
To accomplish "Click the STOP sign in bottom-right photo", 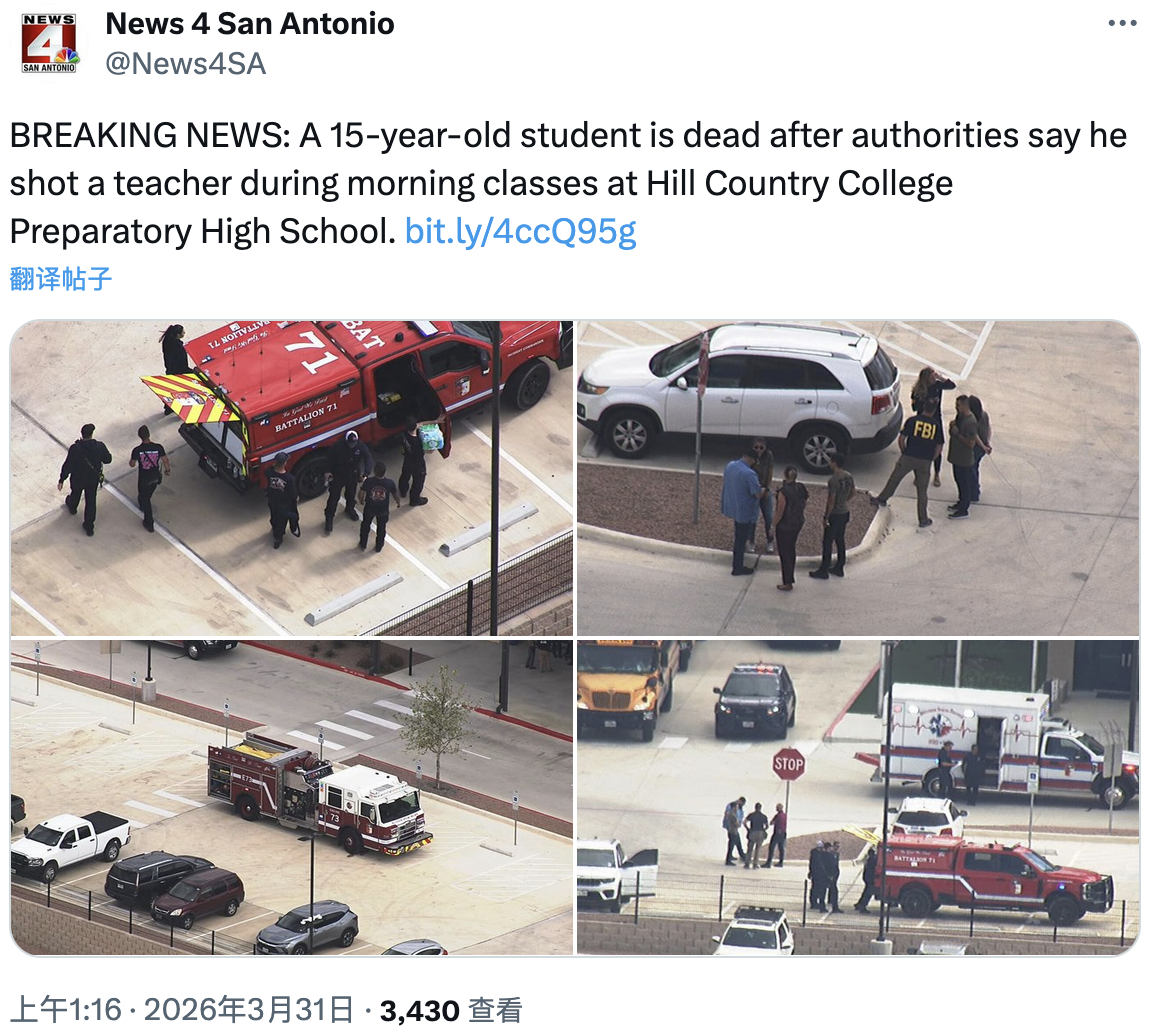I will 788,765.
